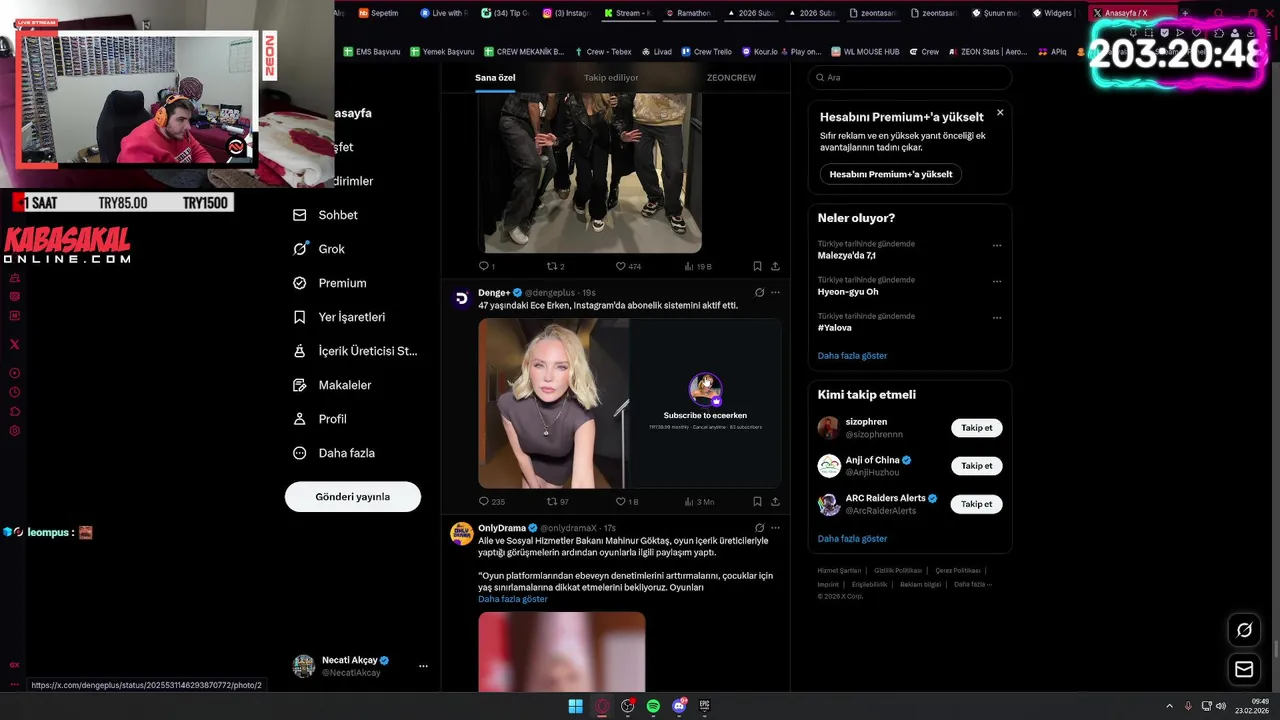The image size is (1280, 720).
Task: Open Discord from the taskbar
Action: tap(680, 706)
